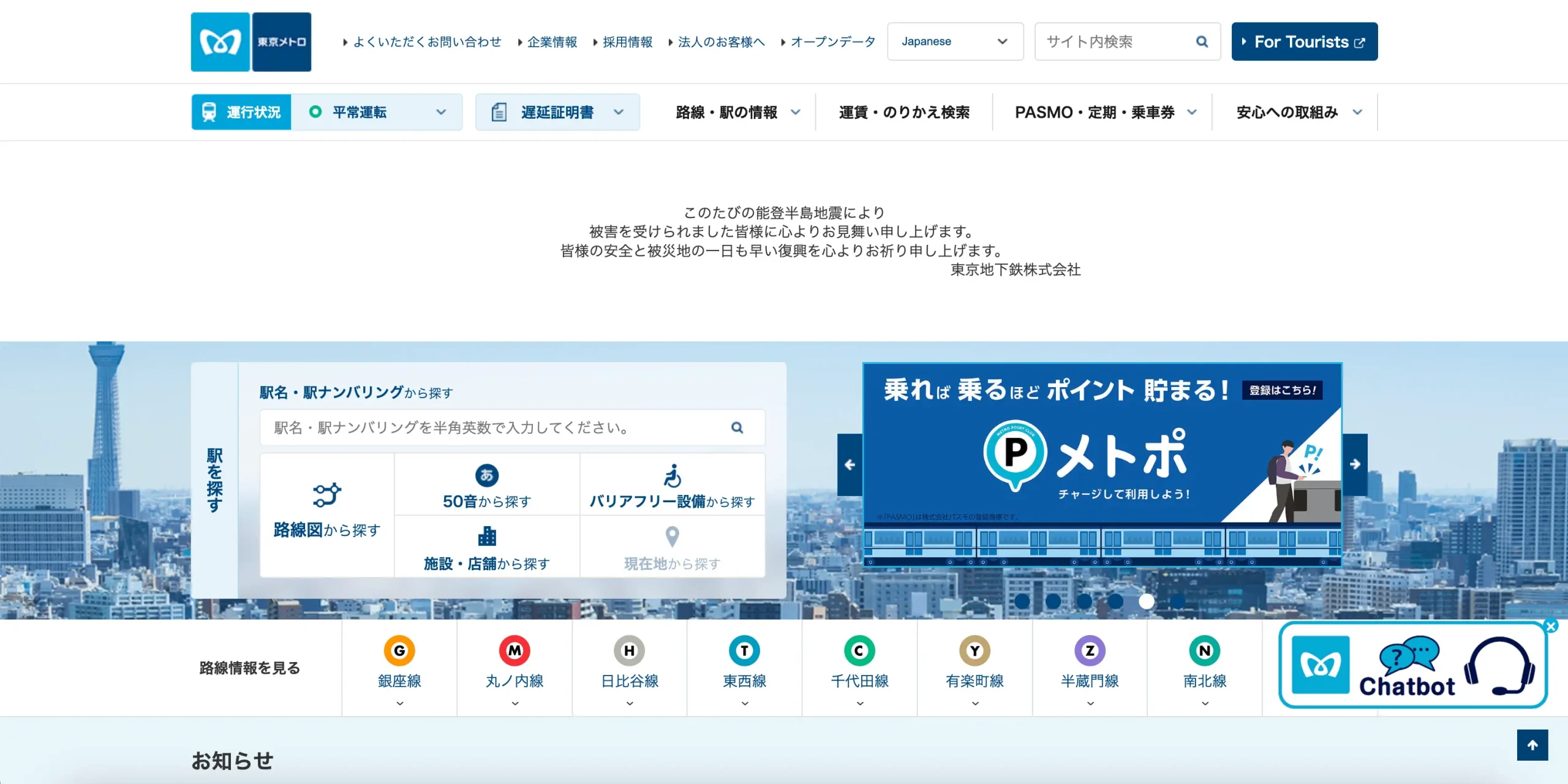Select the active white carousel dot
The width and height of the screenshot is (1568, 784).
tap(1147, 601)
